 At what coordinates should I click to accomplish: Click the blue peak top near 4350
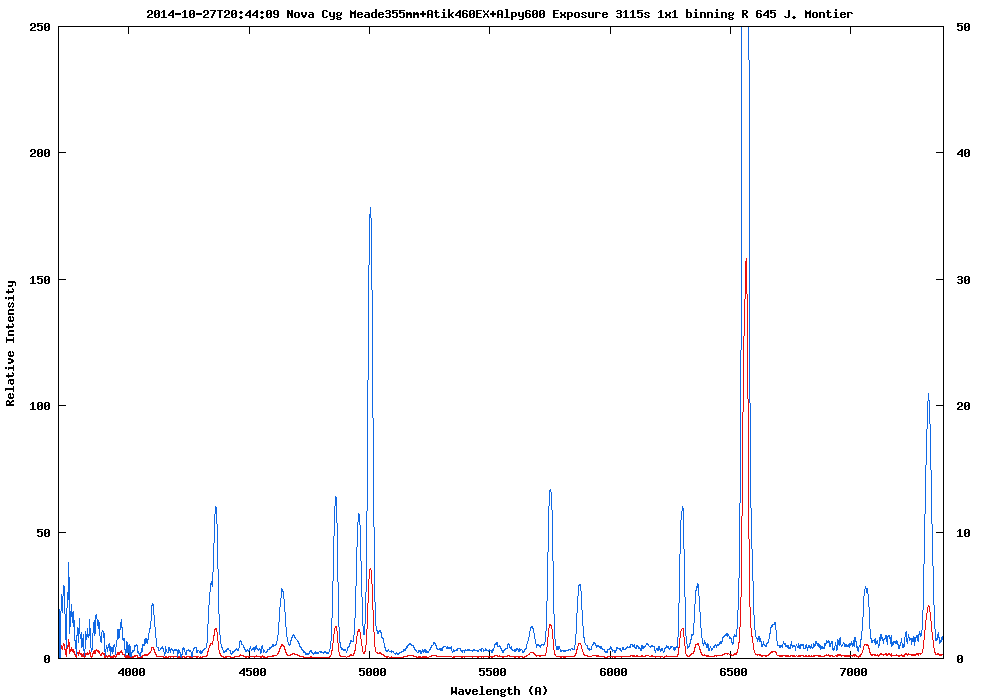click(215, 508)
